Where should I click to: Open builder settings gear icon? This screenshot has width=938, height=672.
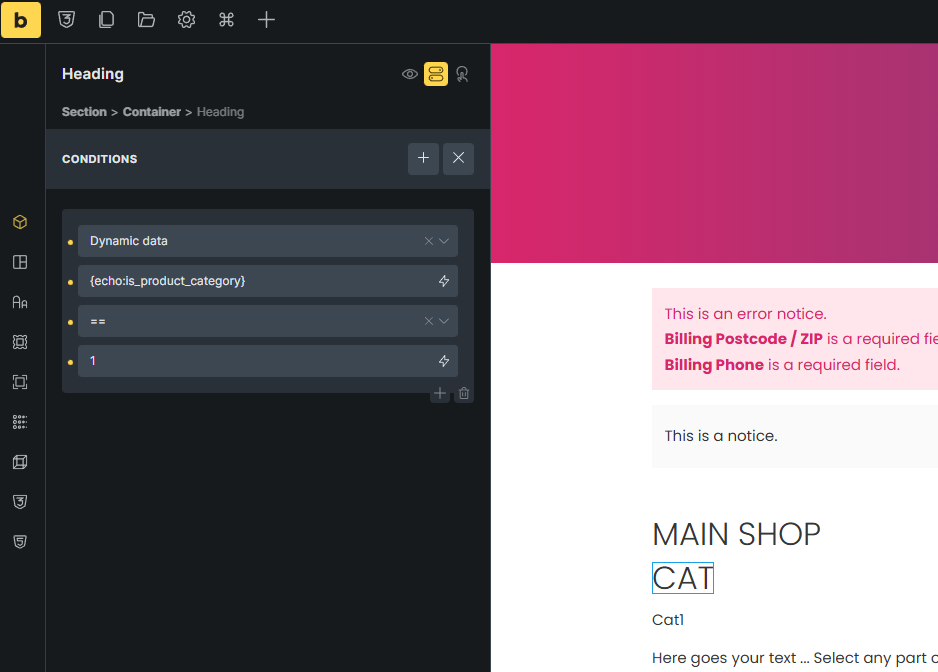[x=186, y=20]
